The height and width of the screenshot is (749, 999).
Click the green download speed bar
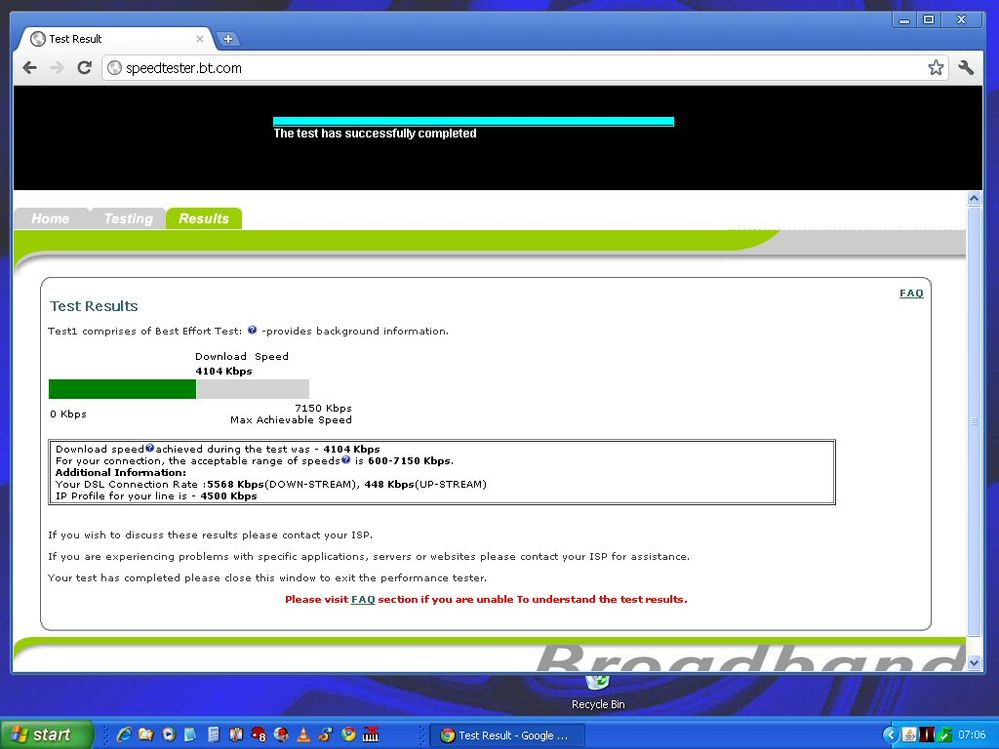click(122, 389)
